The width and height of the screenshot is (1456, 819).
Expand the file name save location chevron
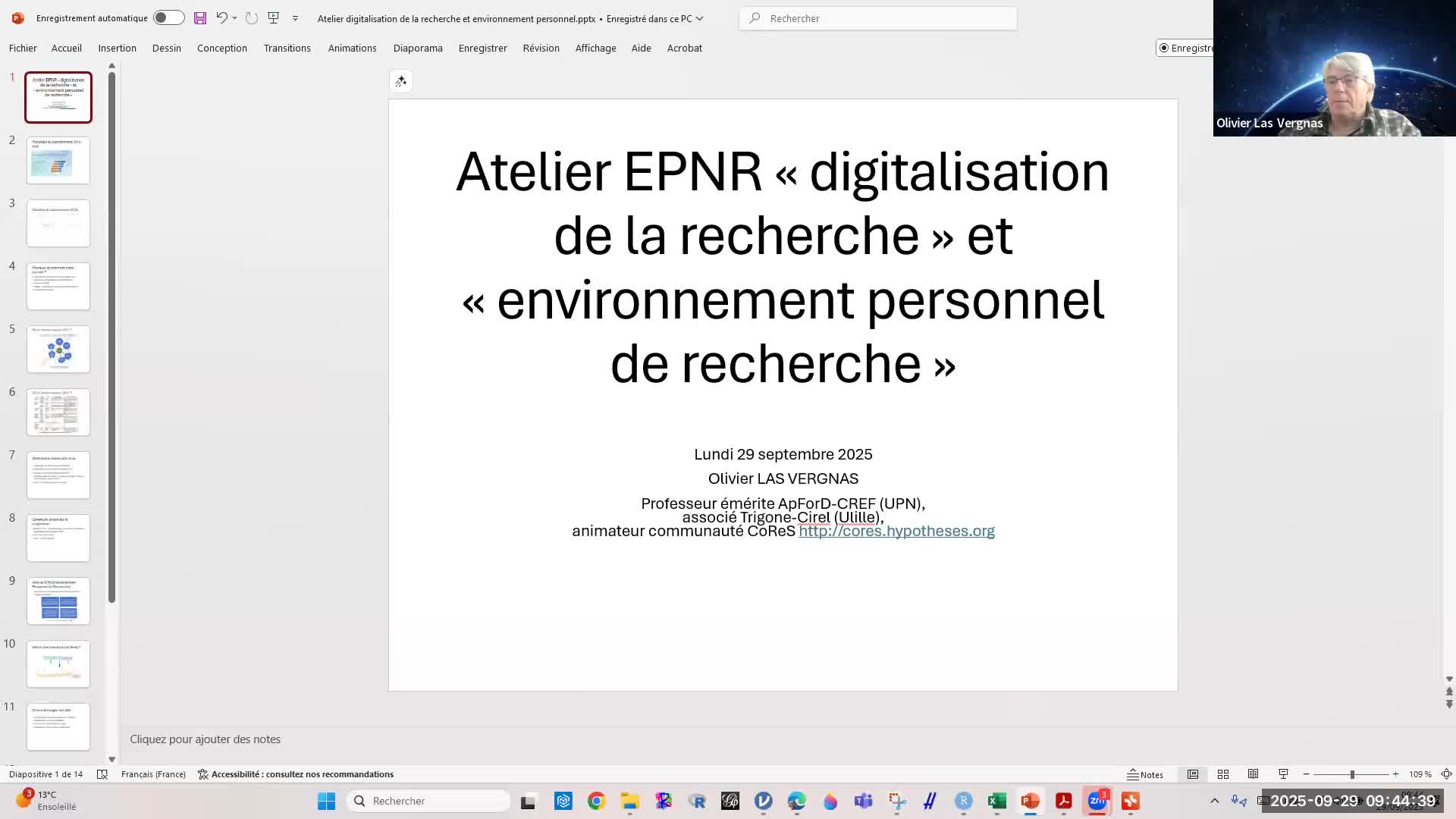(699, 18)
